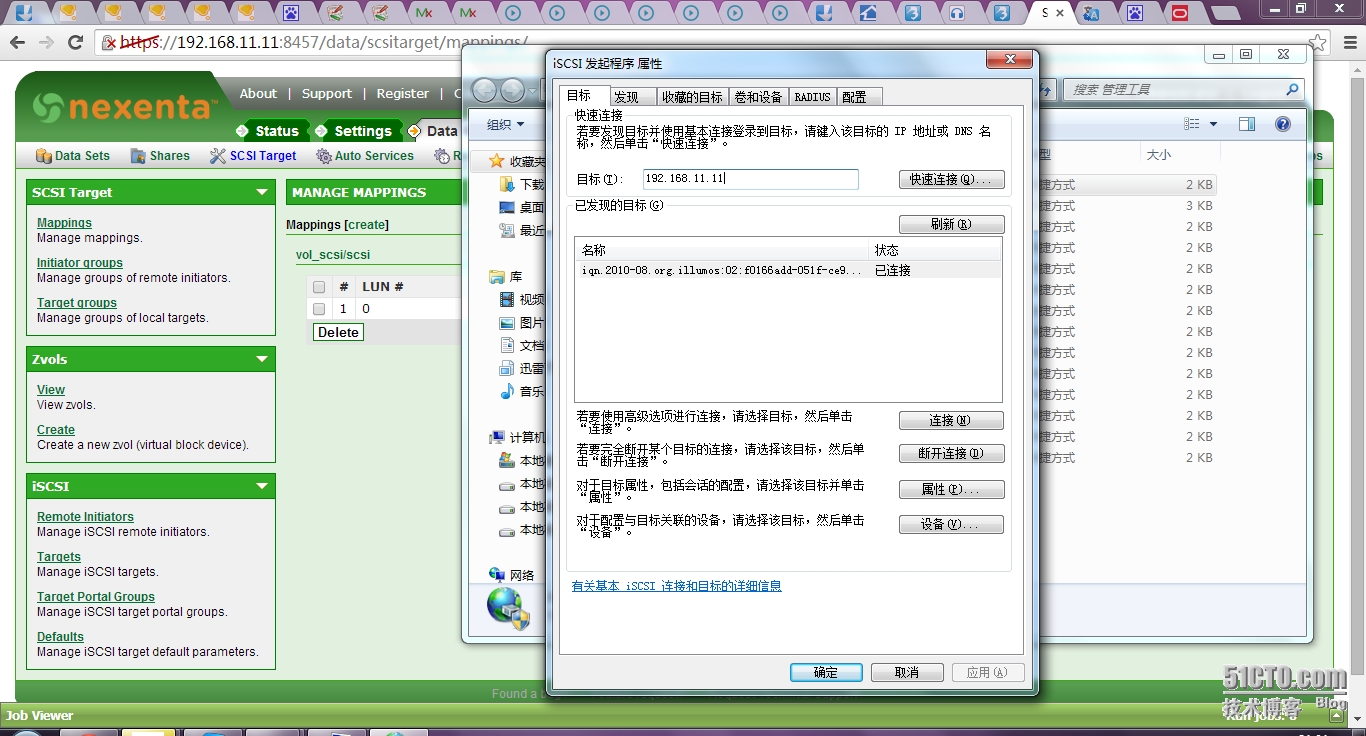
Task: Click the 连接 button
Action: pyautogui.click(x=951, y=421)
